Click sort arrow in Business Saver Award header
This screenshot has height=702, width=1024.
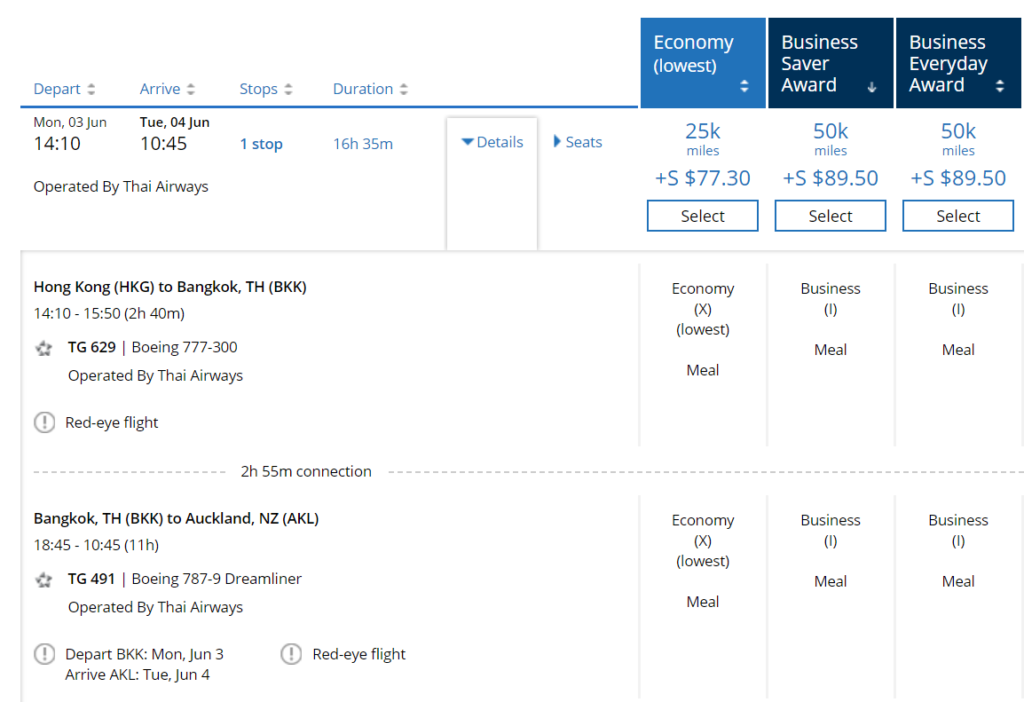(x=872, y=87)
